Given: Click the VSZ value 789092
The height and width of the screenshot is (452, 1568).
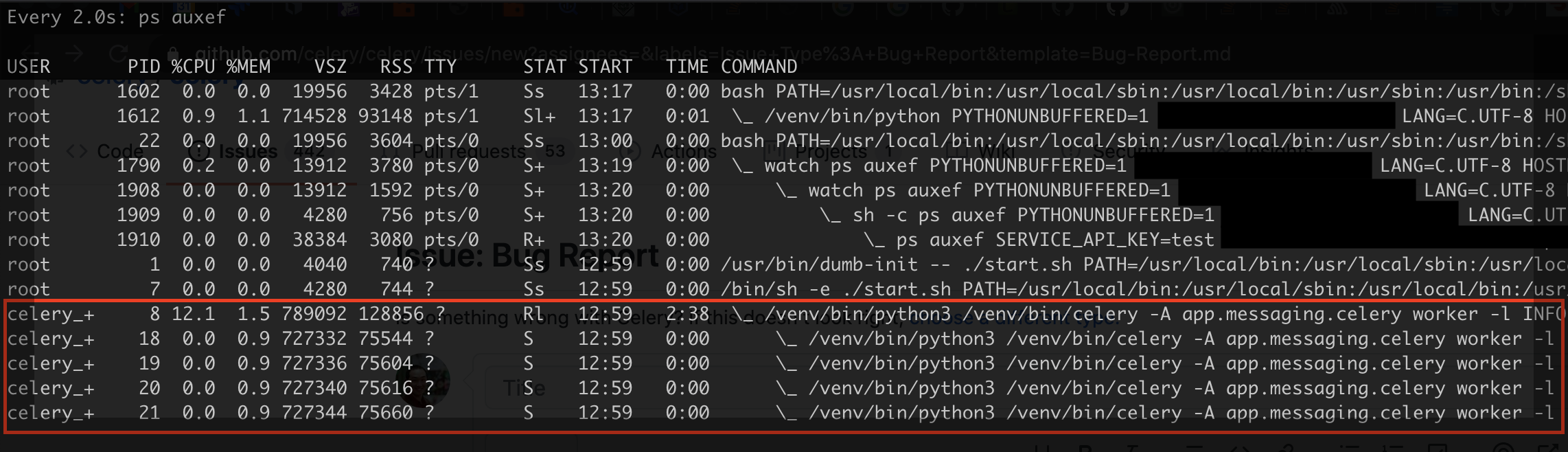Looking at the screenshot, I should pyautogui.click(x=314, y=314).
